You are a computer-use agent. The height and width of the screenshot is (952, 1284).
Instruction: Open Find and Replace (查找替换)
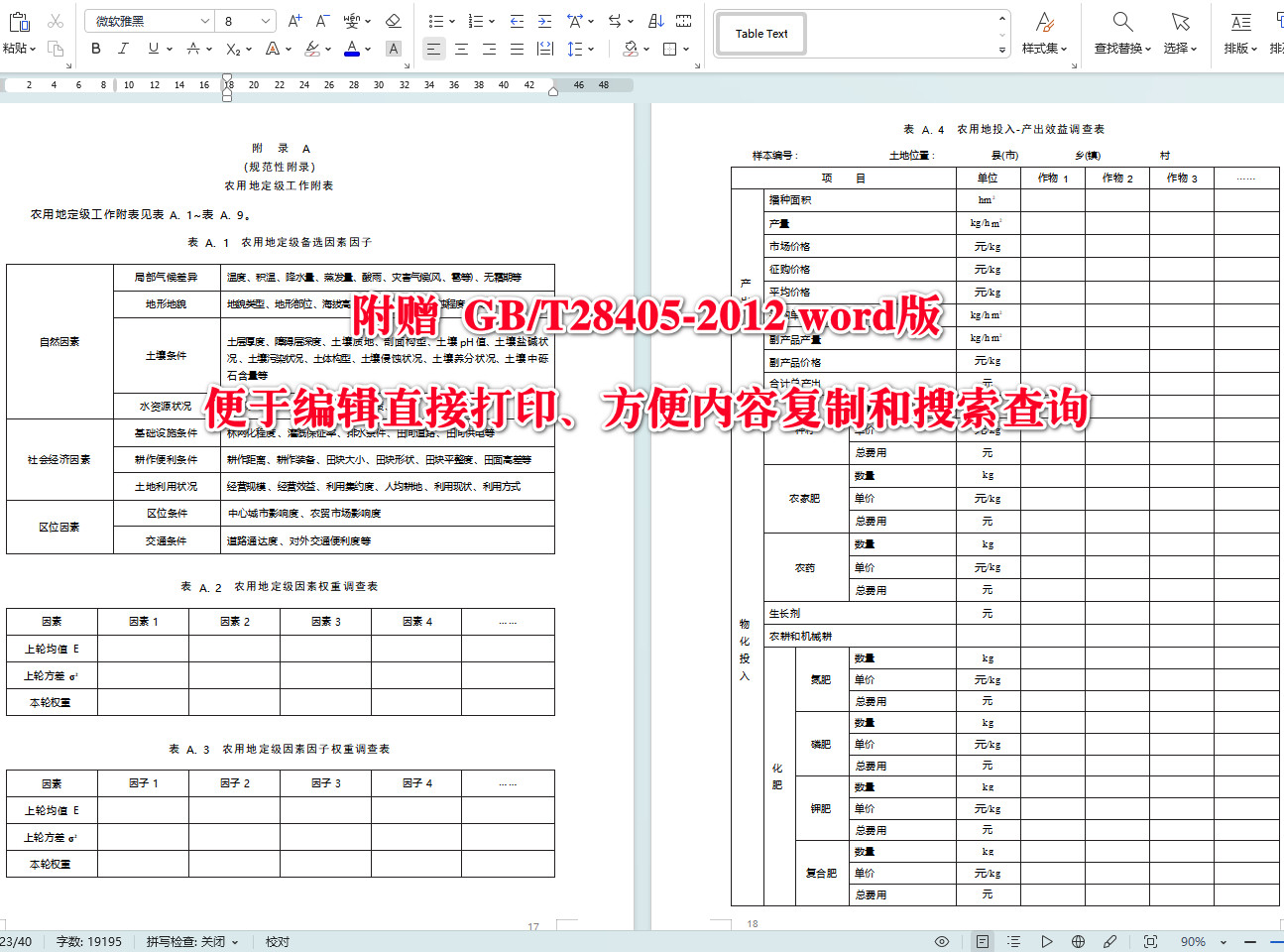click(x=1121, y=30)
